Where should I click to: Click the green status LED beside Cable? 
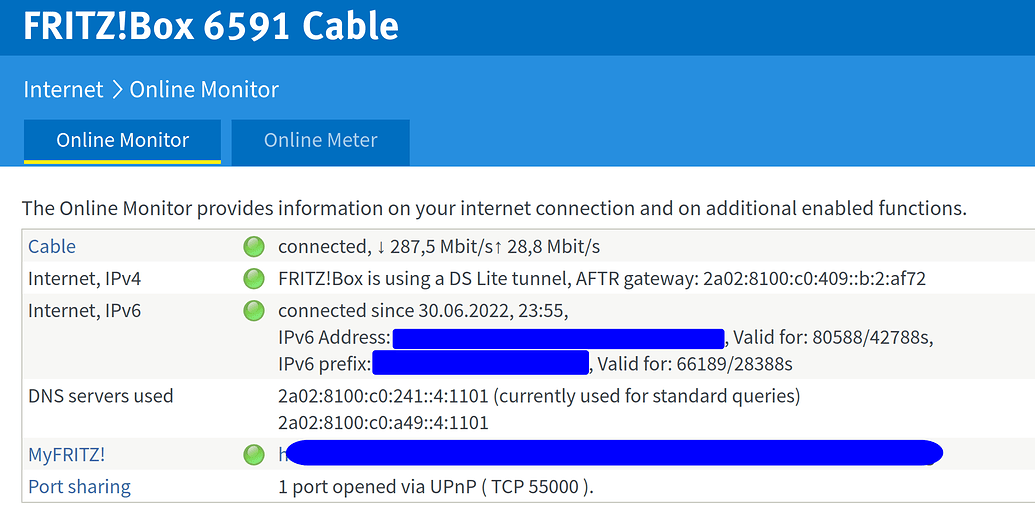tap(254, 246)
